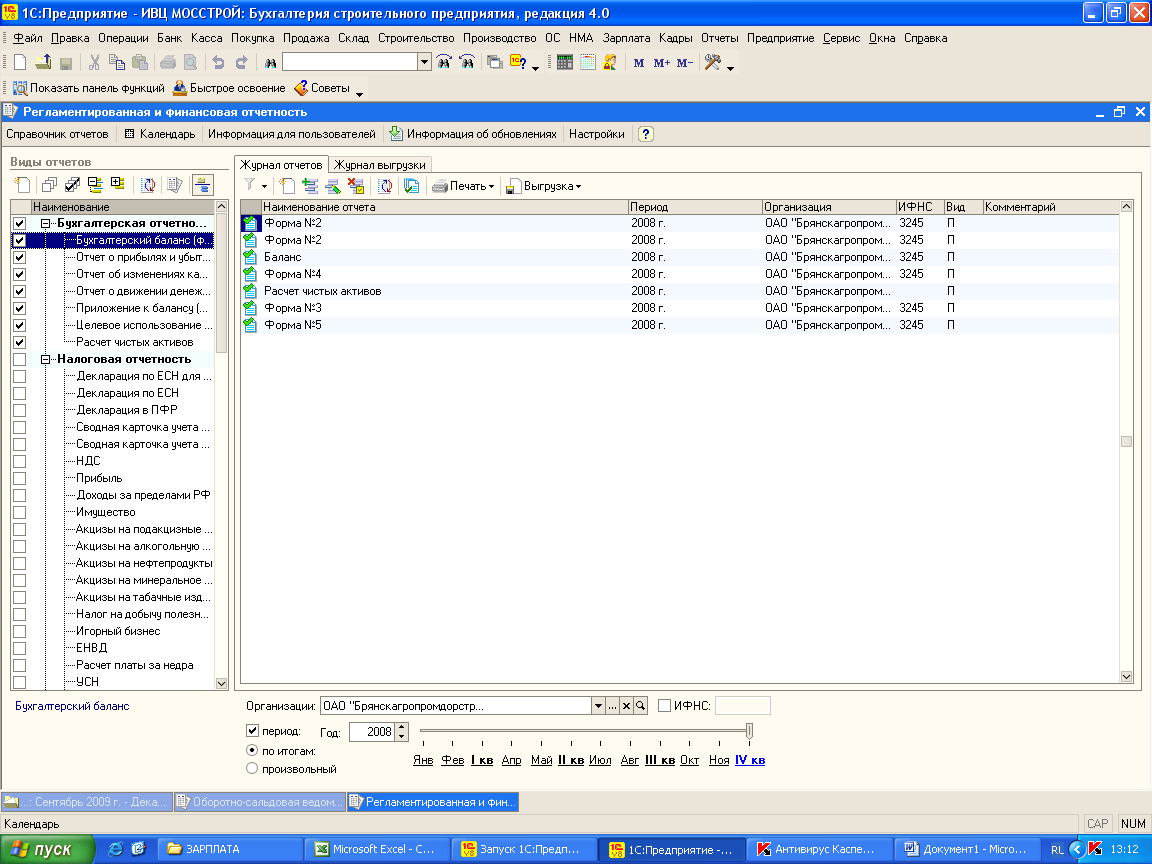This screenshot has width=1152, height=864.
Task: Click the binoculars search icon before search field
Action: pos(270,63)
